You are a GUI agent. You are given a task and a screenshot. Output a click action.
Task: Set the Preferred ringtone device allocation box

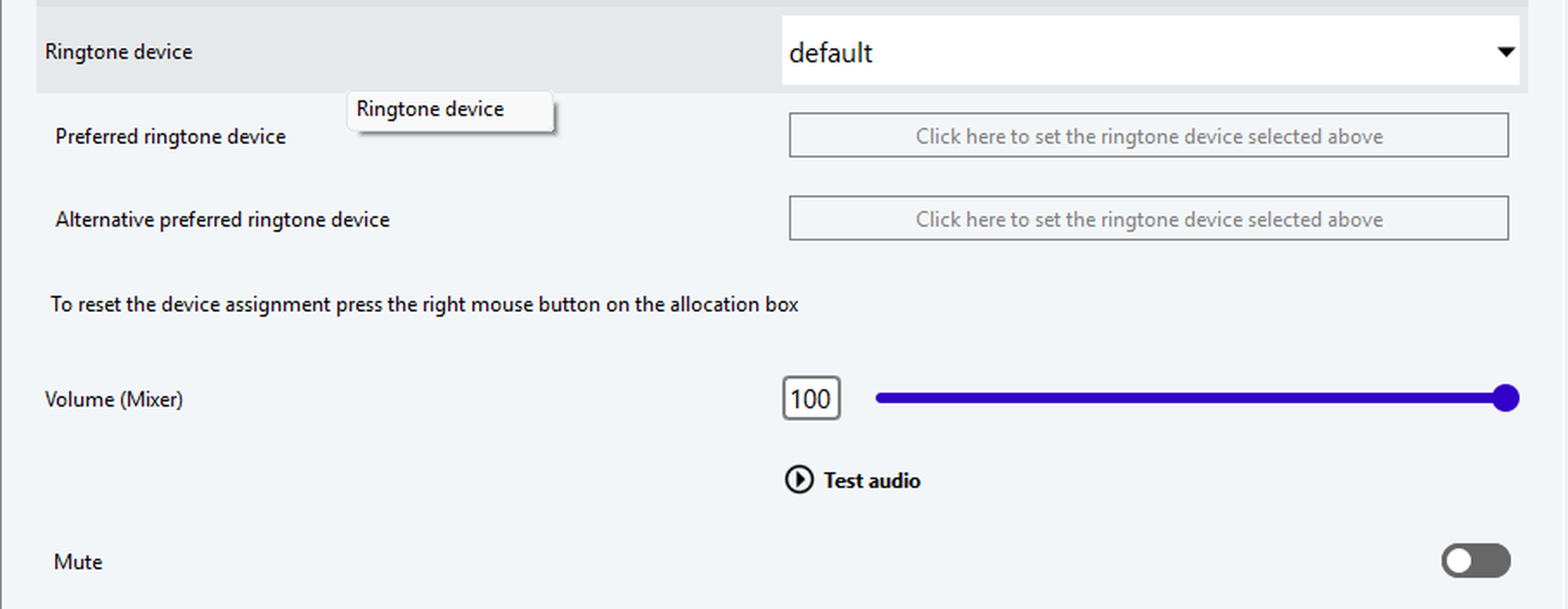point(1148,136)
